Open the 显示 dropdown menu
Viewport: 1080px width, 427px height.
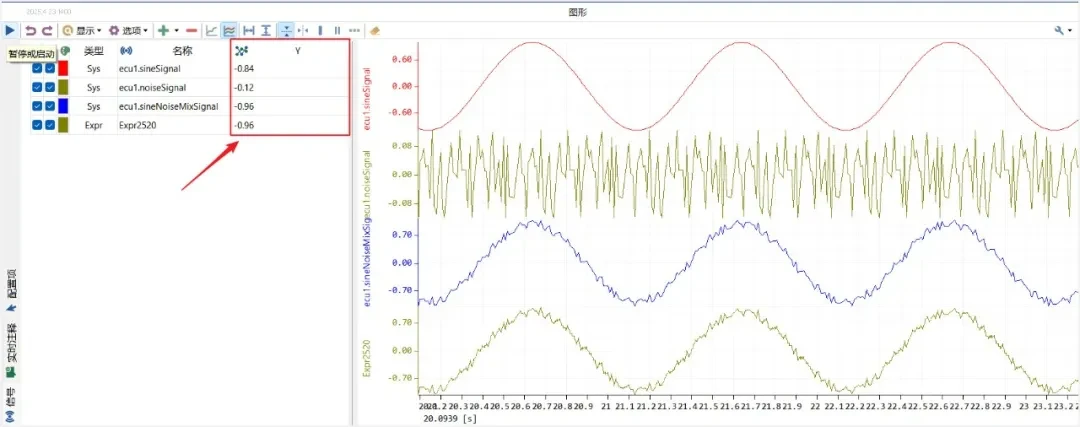pyautogui.click(x=83, y=30)
